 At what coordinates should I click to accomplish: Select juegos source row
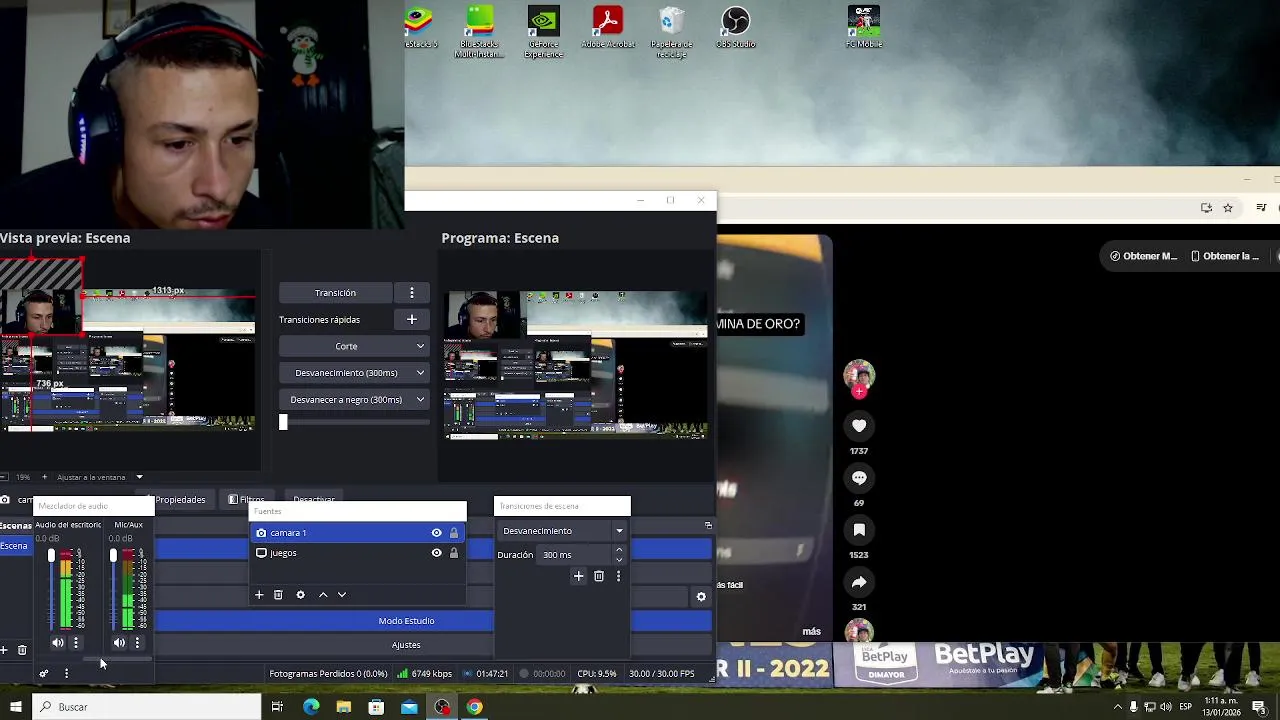click(x=358, y=553)
